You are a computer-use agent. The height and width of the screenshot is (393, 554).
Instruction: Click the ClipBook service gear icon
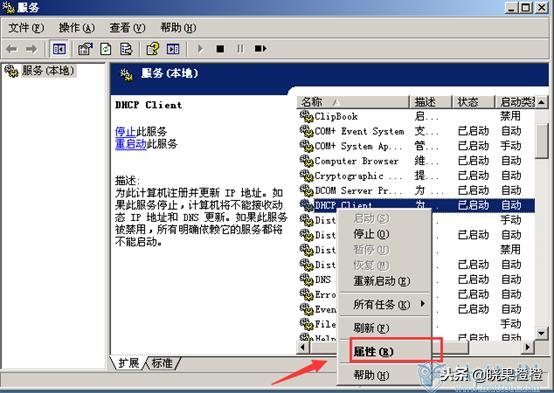(x=307, y=116)
